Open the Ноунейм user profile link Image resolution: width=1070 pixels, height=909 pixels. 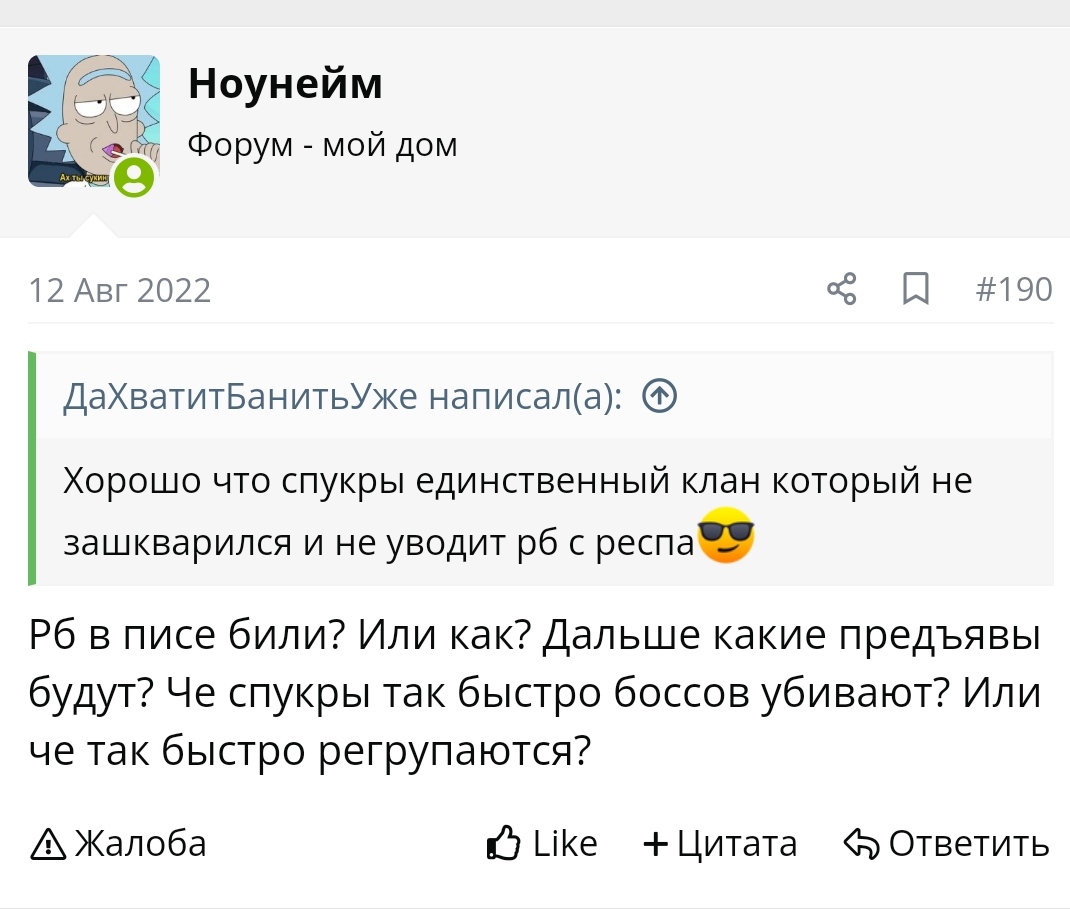[285, 84]
